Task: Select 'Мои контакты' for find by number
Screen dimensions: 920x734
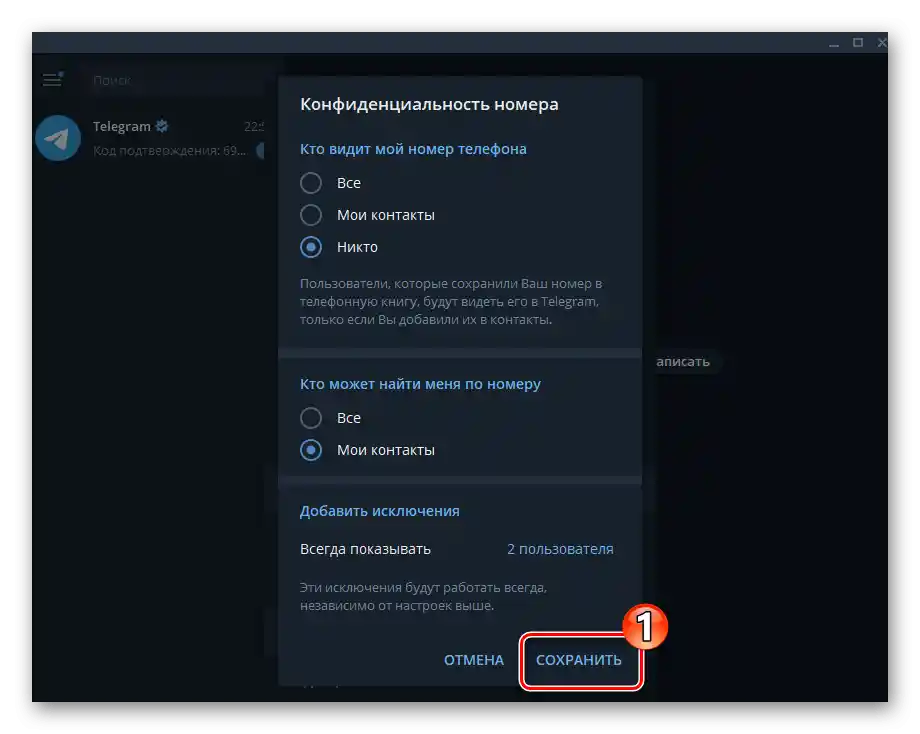Action: [x=310, y=450]
